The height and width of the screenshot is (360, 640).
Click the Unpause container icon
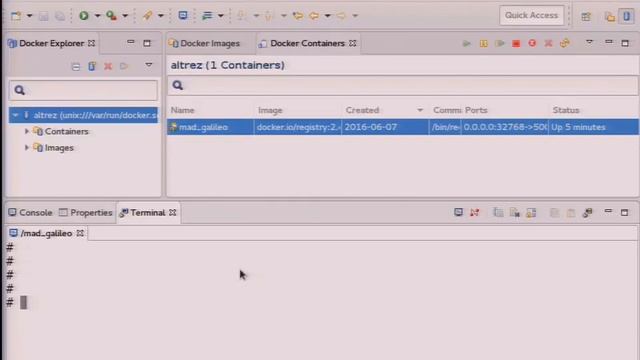[x=500, y=43]
